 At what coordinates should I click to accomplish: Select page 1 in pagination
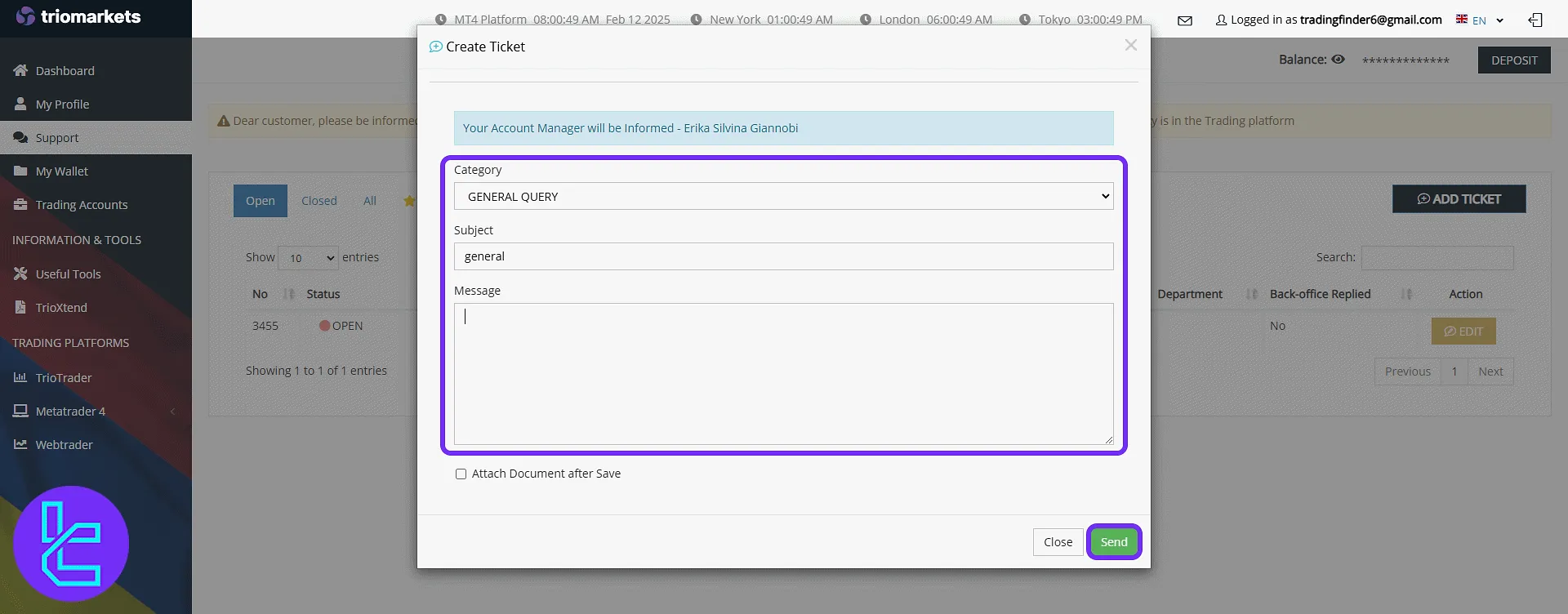pos(1454,372)
